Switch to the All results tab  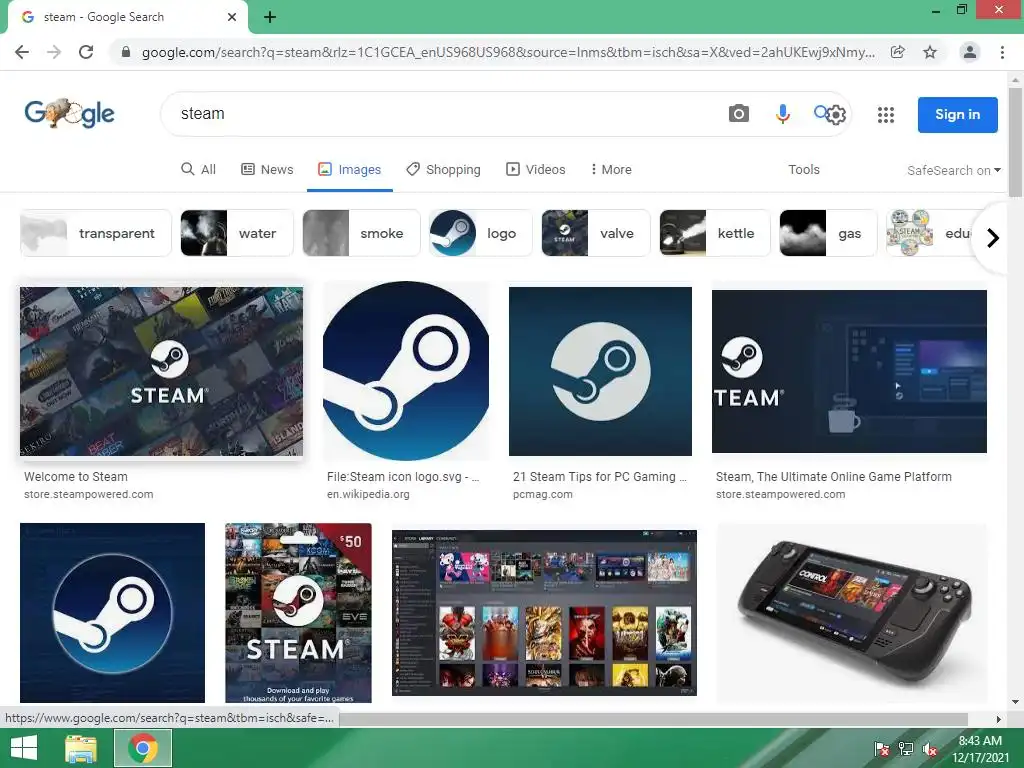tap(198, 169)
